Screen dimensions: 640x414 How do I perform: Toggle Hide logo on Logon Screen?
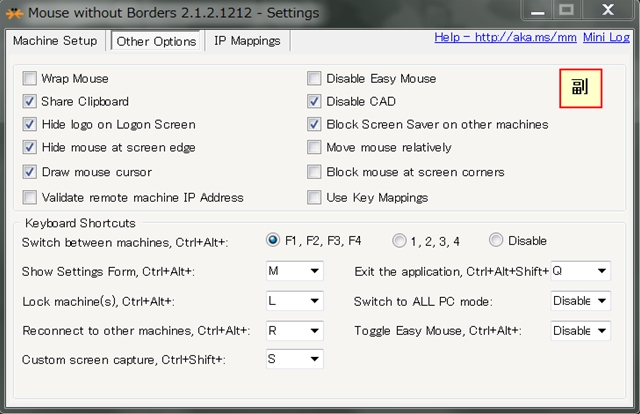pyautogui.click(x=29, y=124)
